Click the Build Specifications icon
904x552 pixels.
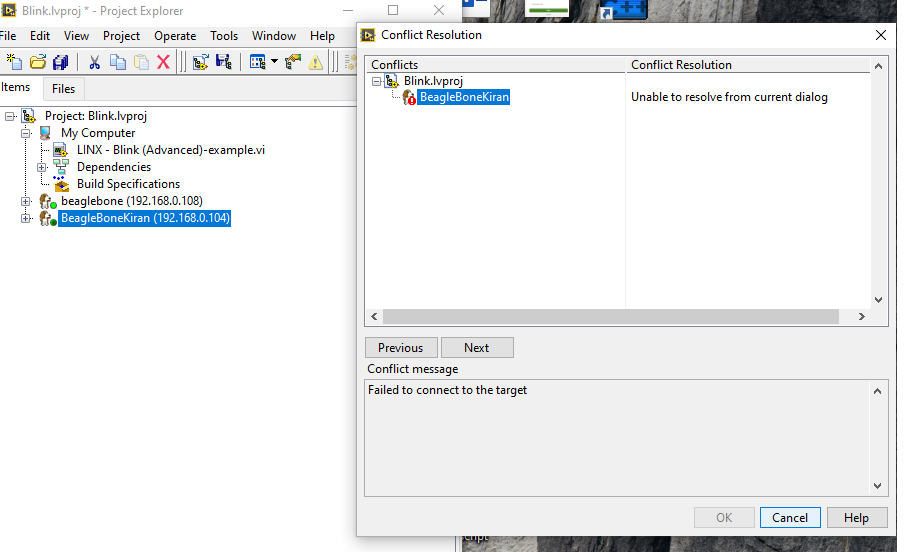pos(61,183)
